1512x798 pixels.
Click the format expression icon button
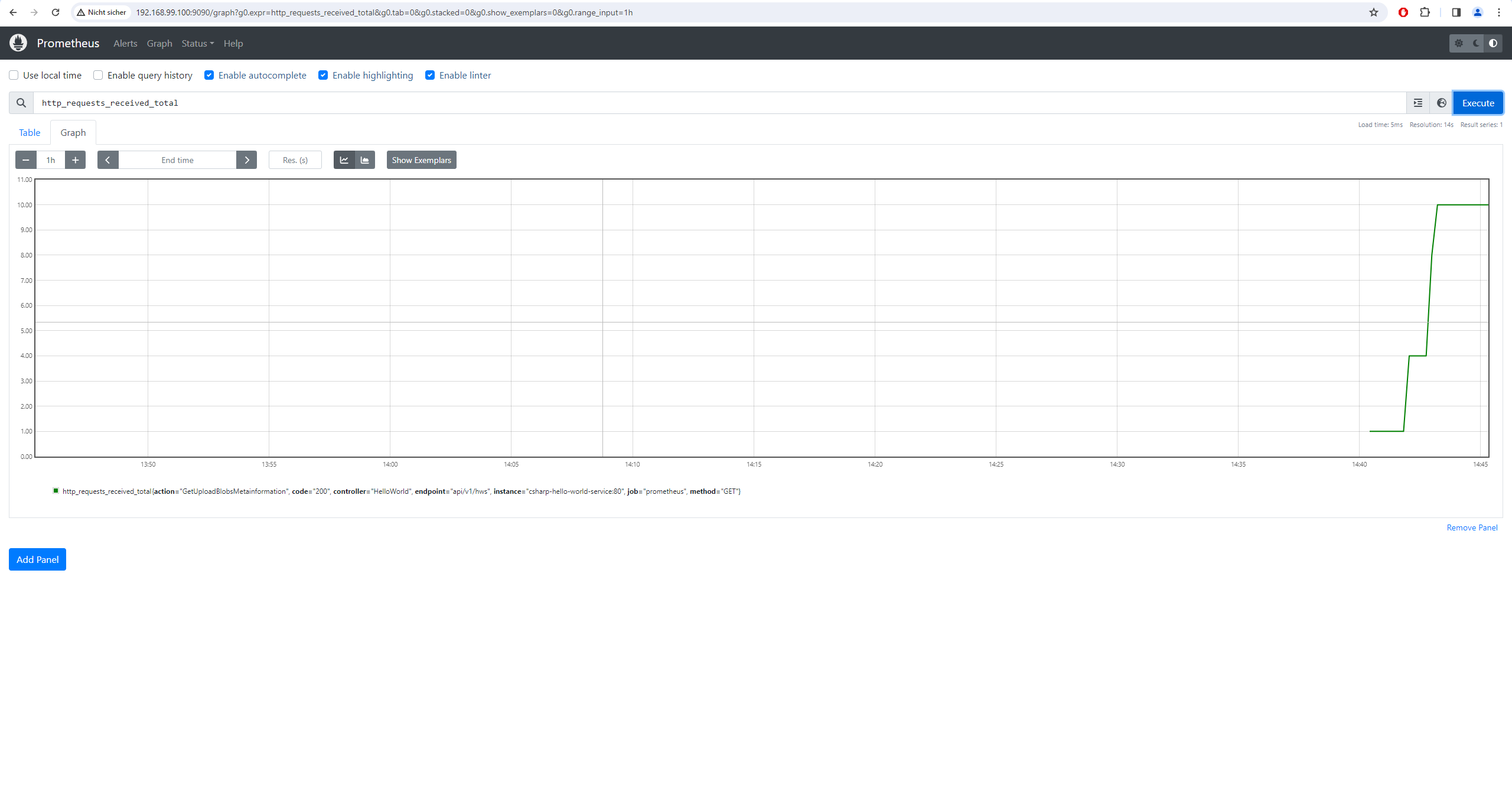coord(1417,103)
